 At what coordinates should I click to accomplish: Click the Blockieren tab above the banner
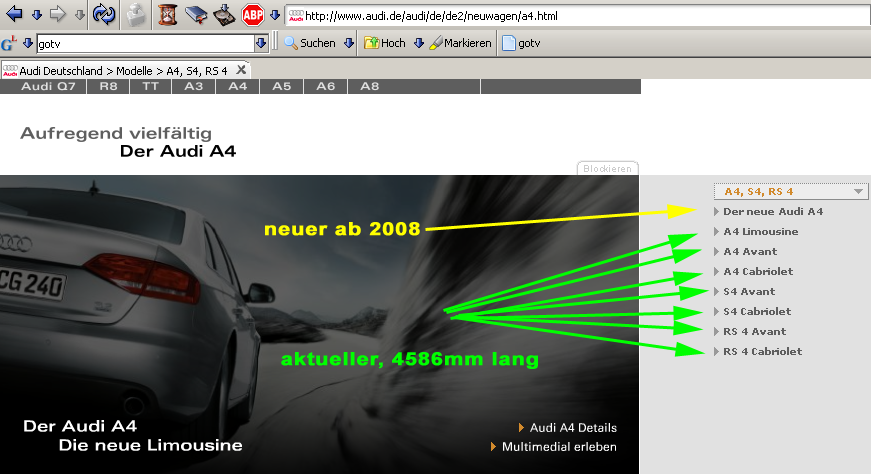point(607,168)
